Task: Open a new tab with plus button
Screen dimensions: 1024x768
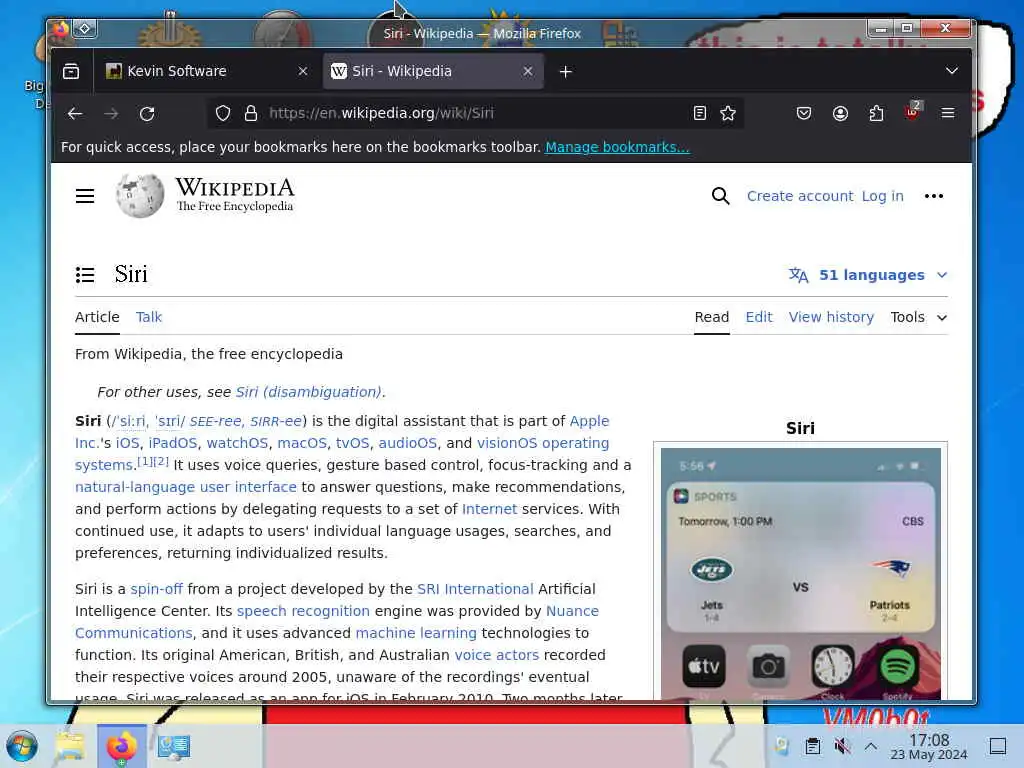Action: (566, 72)
